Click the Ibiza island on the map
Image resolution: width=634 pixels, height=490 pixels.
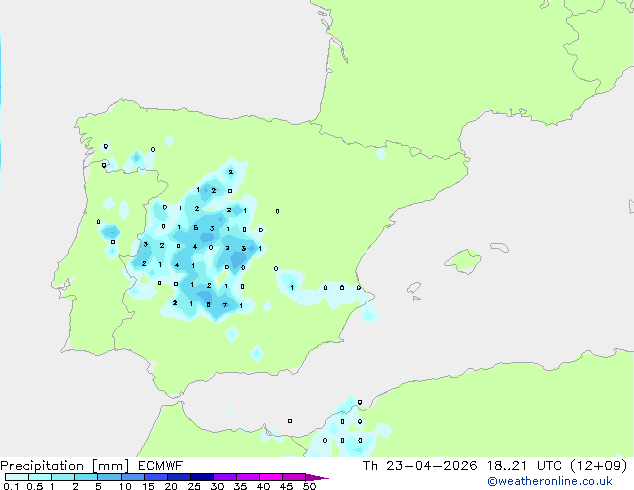(413, 288)
